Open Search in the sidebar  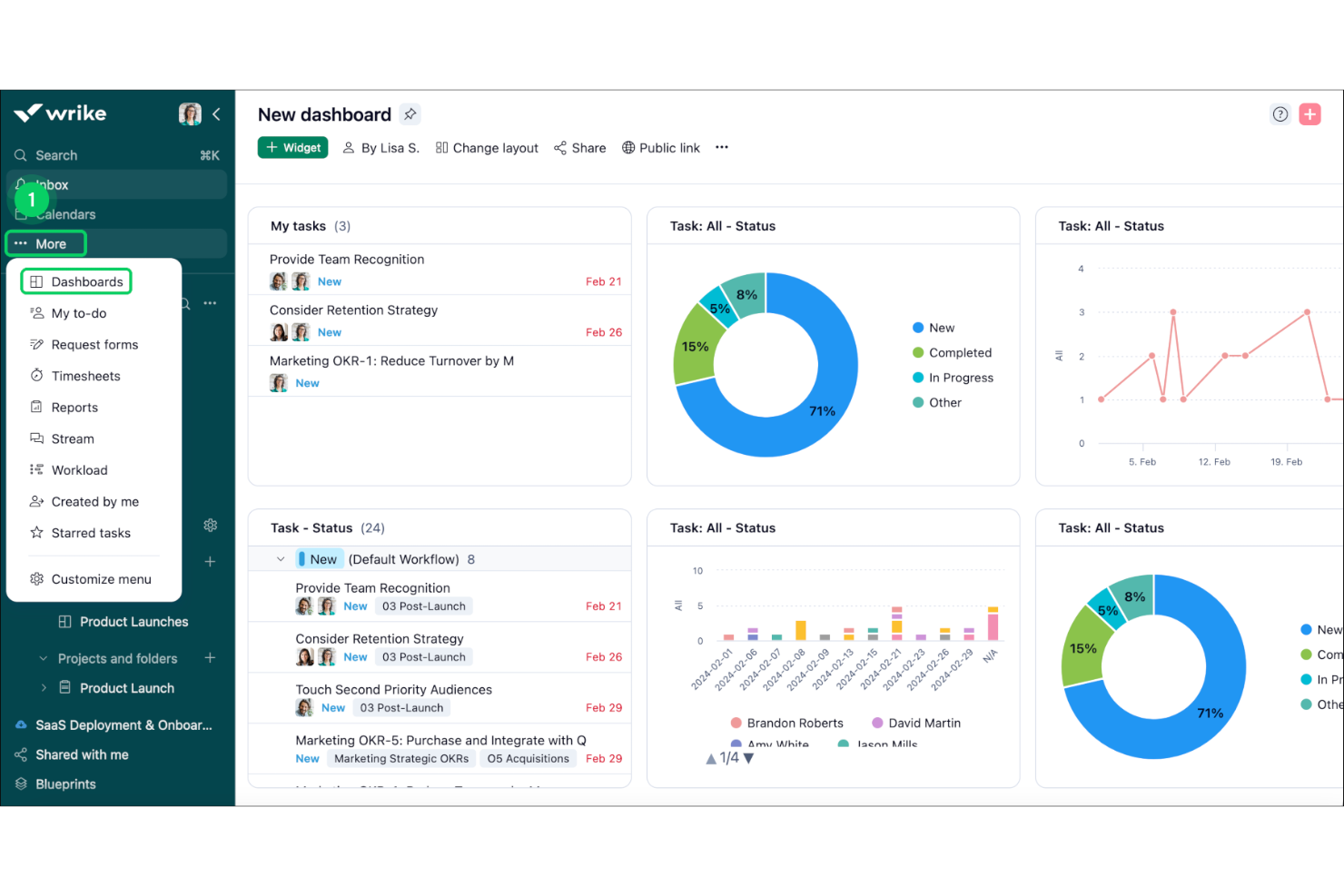pyautogui.click(x=55, y=154)
